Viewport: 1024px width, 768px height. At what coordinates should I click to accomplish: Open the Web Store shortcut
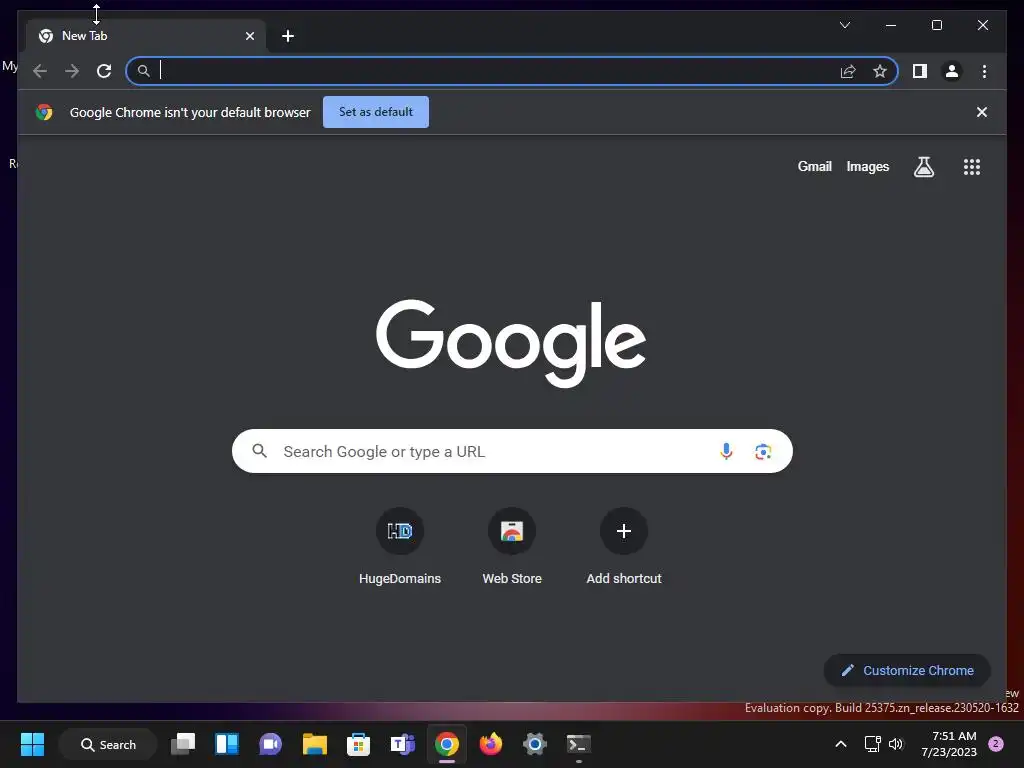tap(512, 547)
